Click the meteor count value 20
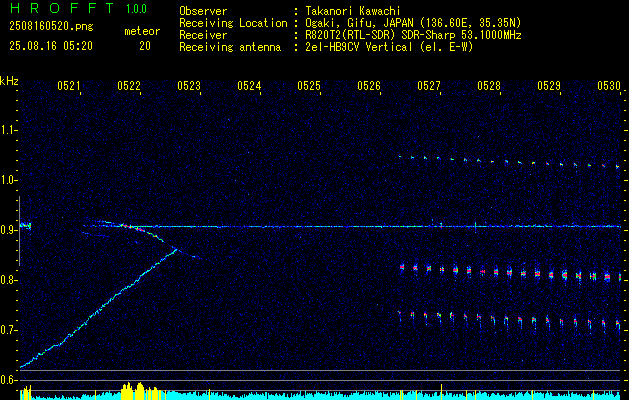Viewport: 629px width, 400px height. pos(145,46)
